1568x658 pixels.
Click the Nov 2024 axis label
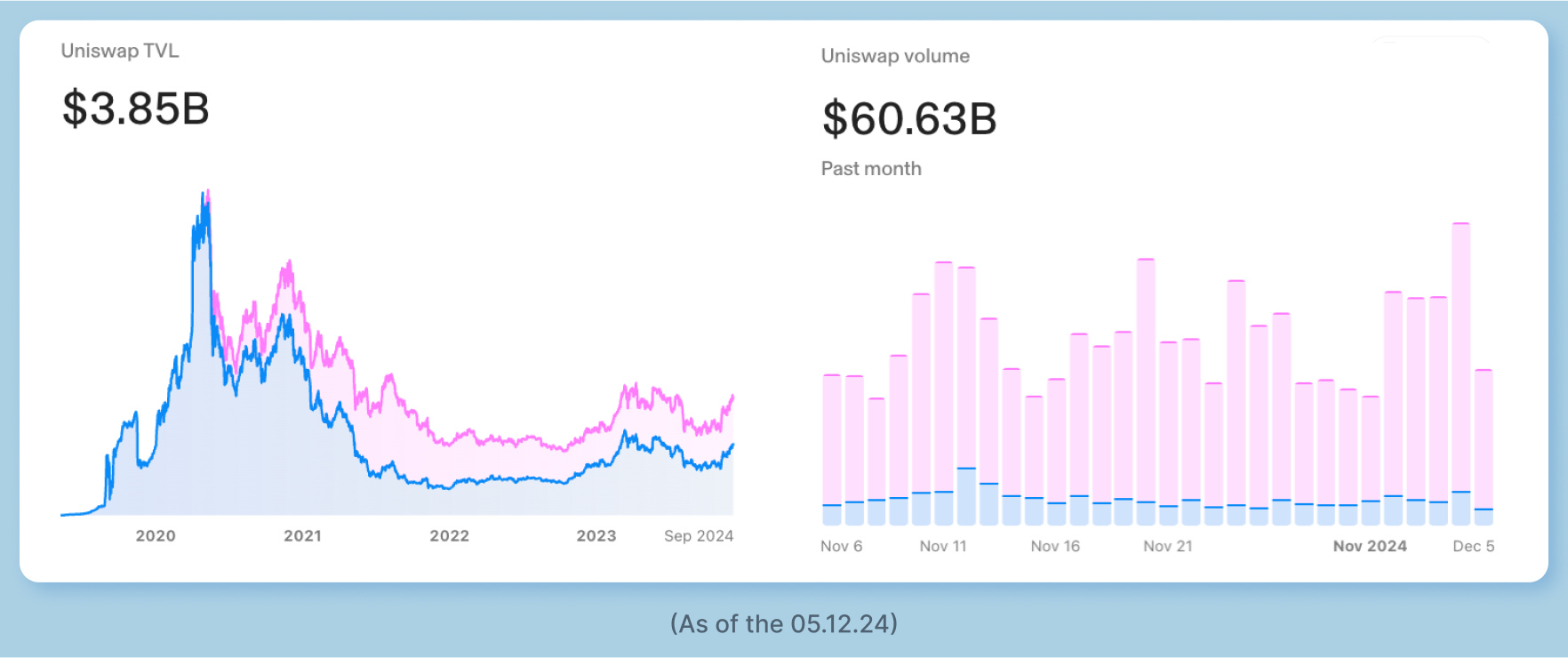point(1370,546)
